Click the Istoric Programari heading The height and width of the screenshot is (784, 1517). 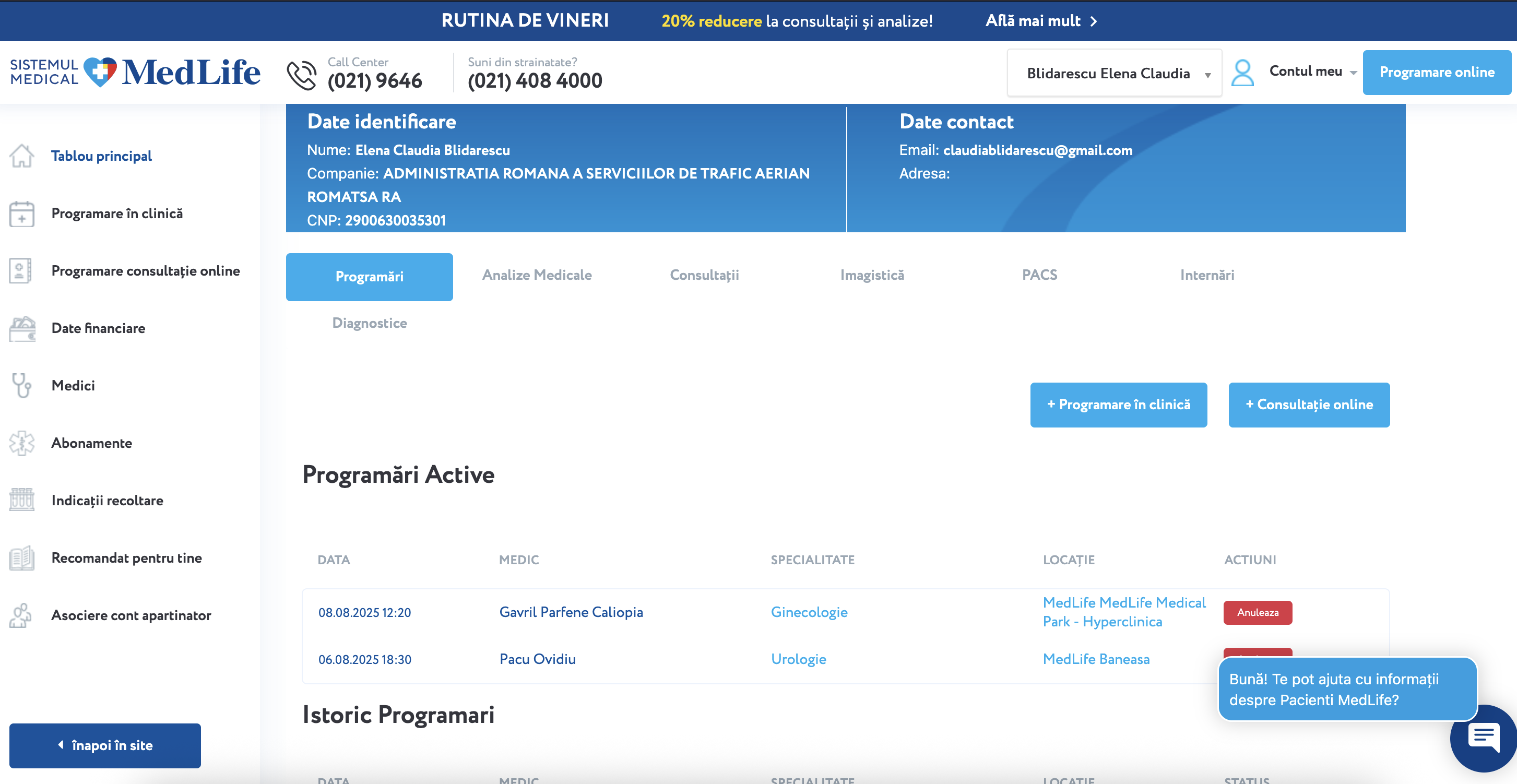pyautogui.click(x=398, y=715)
